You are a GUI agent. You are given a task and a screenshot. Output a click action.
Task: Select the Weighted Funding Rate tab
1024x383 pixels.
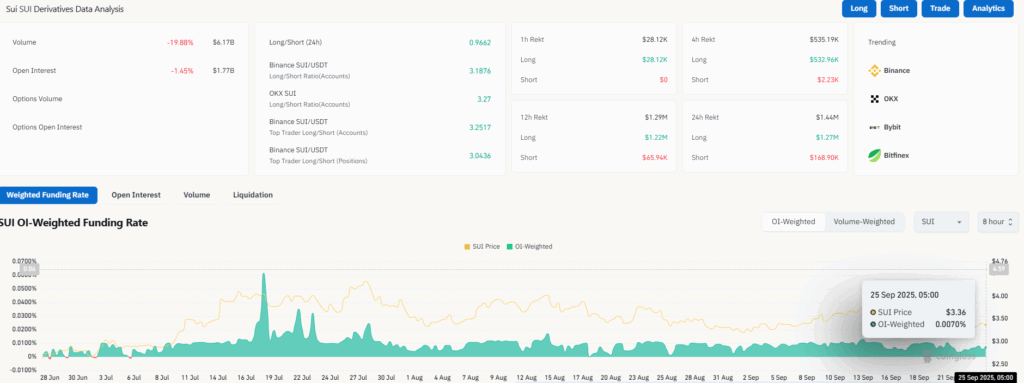click(x=47, y=195)
